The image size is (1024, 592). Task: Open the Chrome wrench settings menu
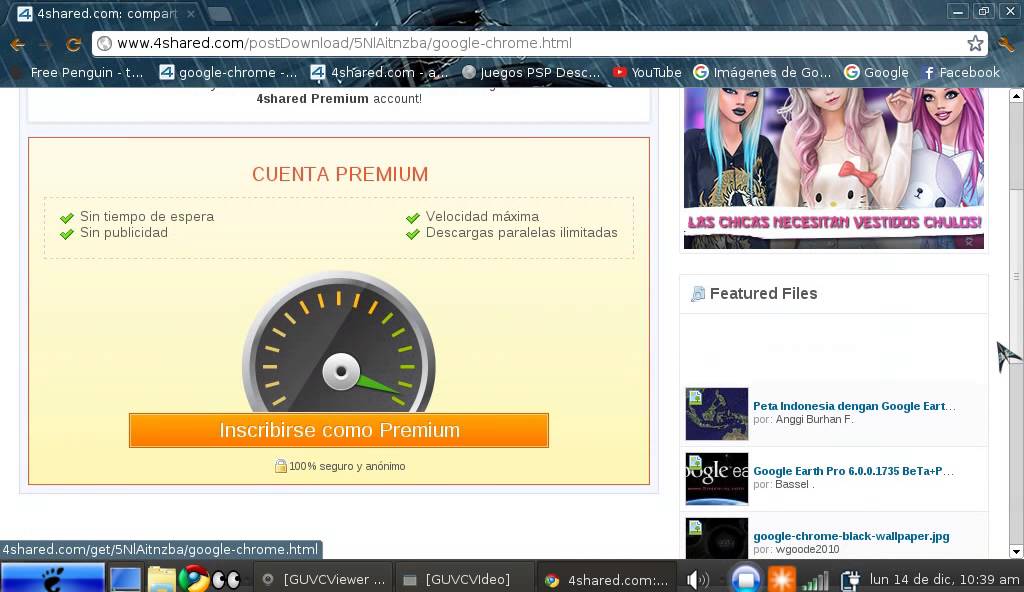[1006, 44]
